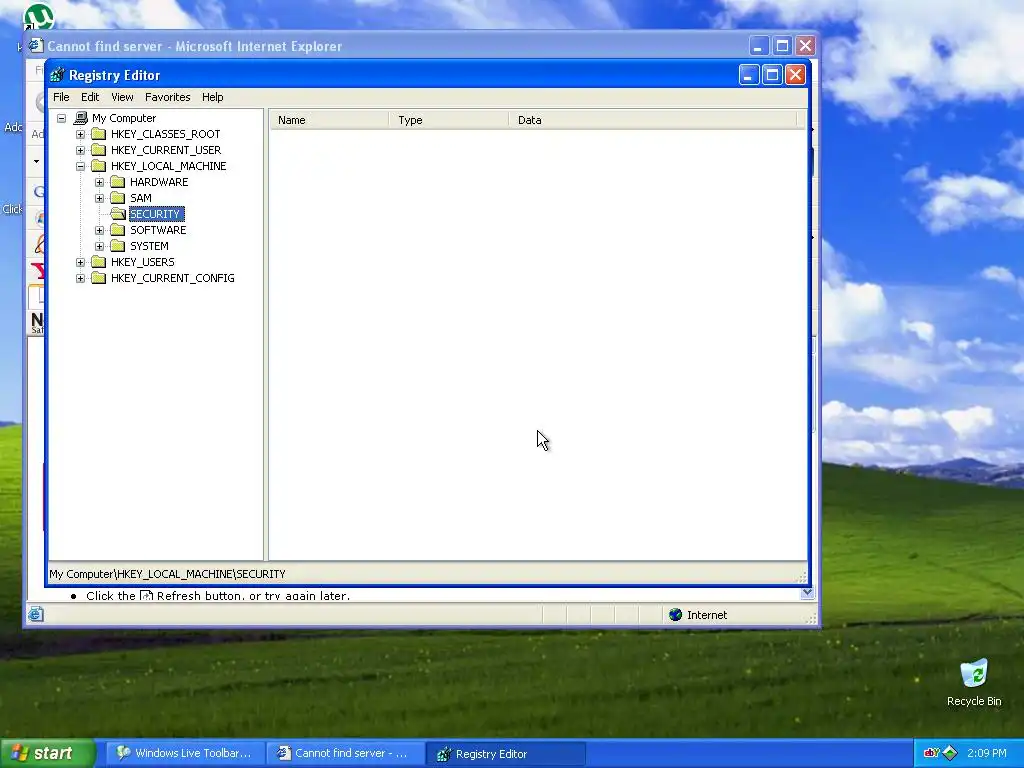The width and height of the screenshot is (1024, 768).
Task: Click the SAM folder icon
Action: pyautogui.click(x=118, y=198)
